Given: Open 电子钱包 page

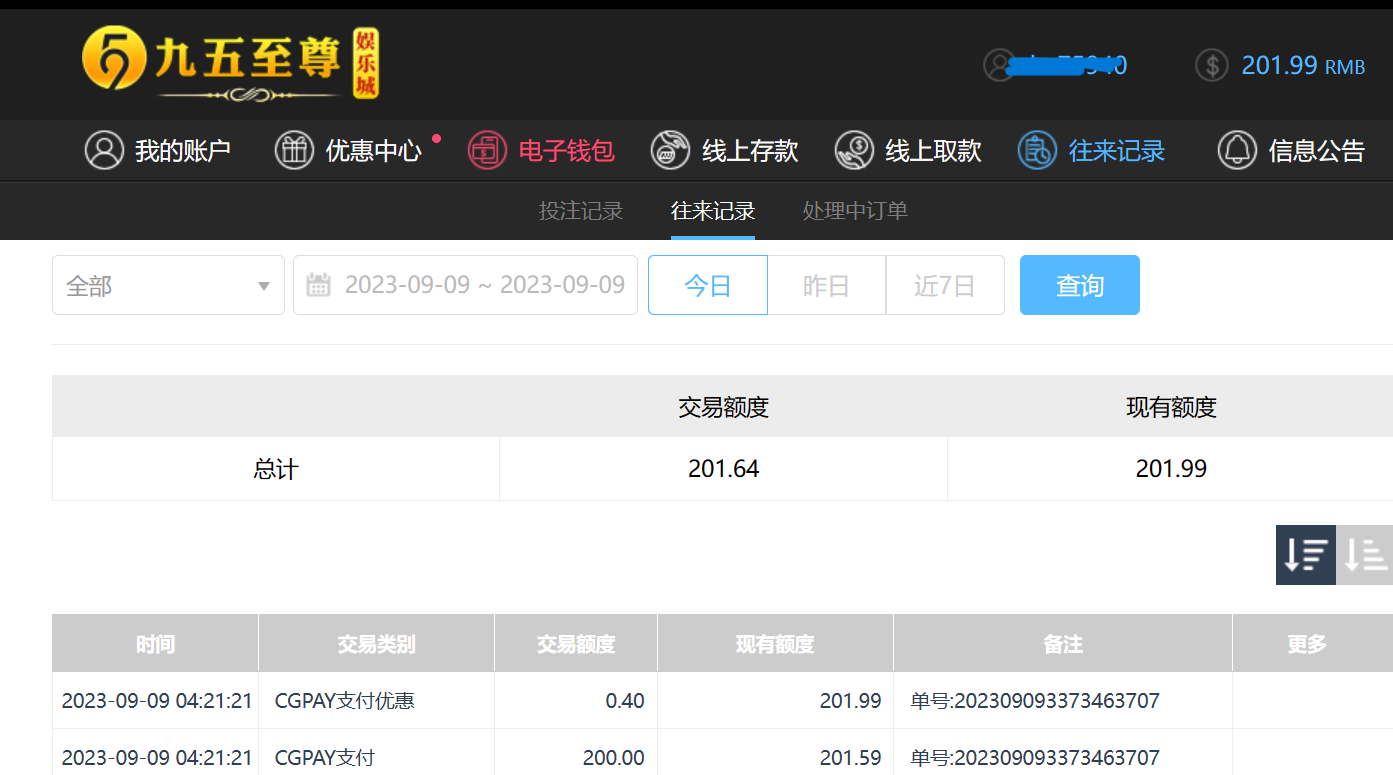Looking at the screenshot, I should pos(541,151).
